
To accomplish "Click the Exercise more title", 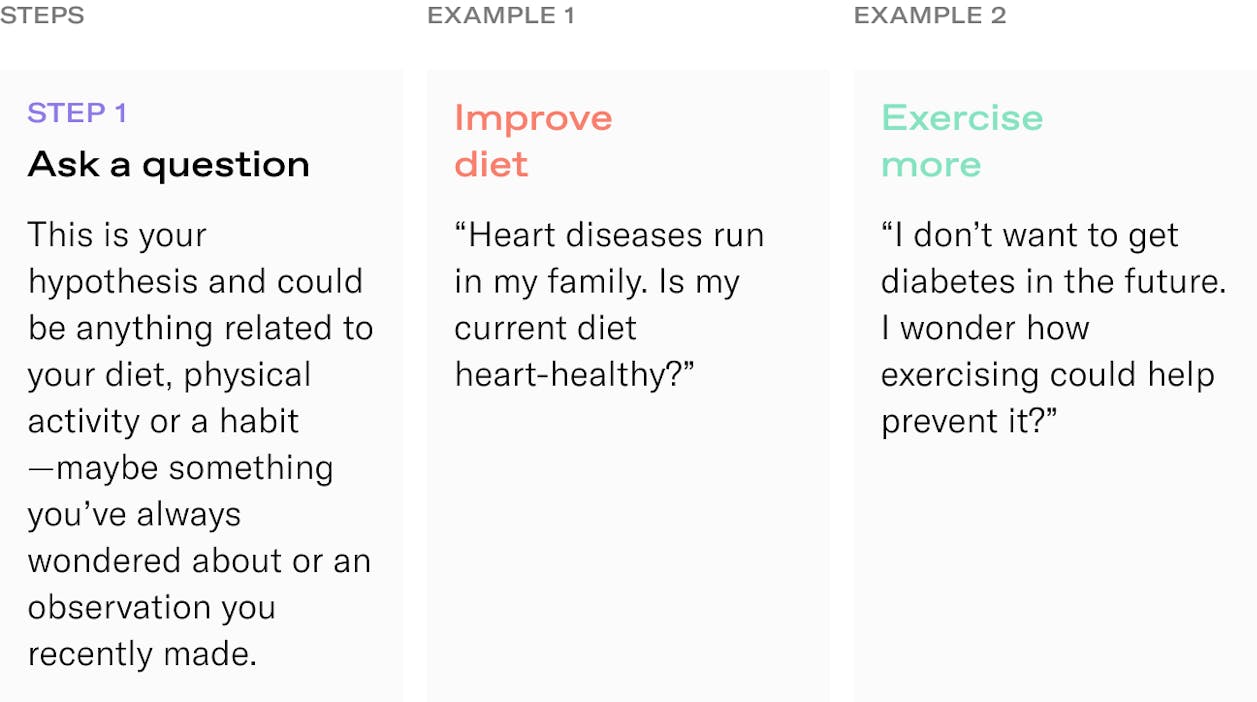I will pyautogui.click(x=962, y=141).
